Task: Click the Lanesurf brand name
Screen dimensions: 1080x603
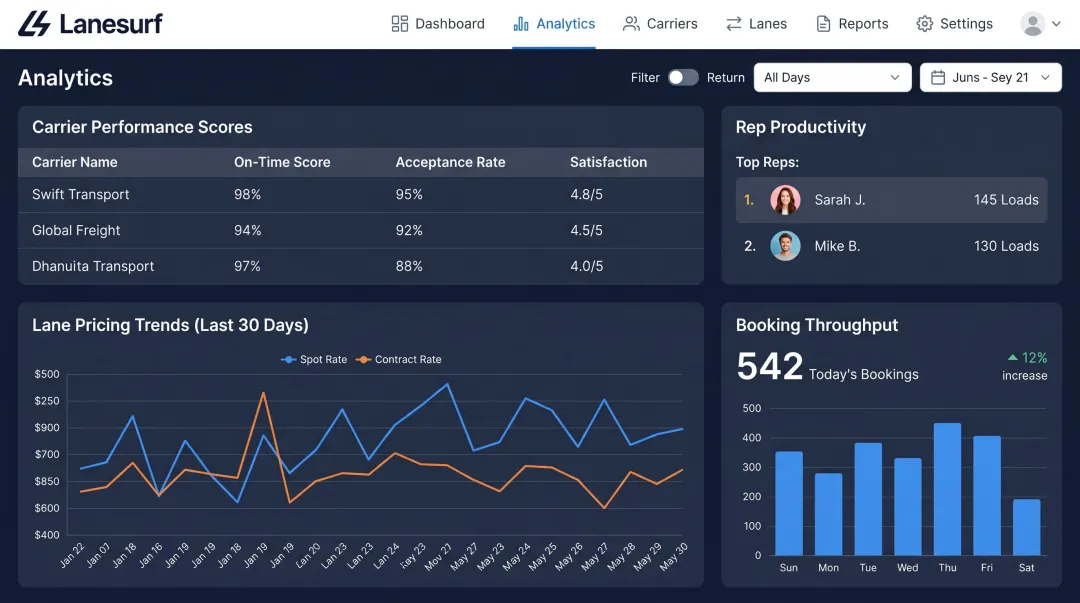Action: (111, 24)
